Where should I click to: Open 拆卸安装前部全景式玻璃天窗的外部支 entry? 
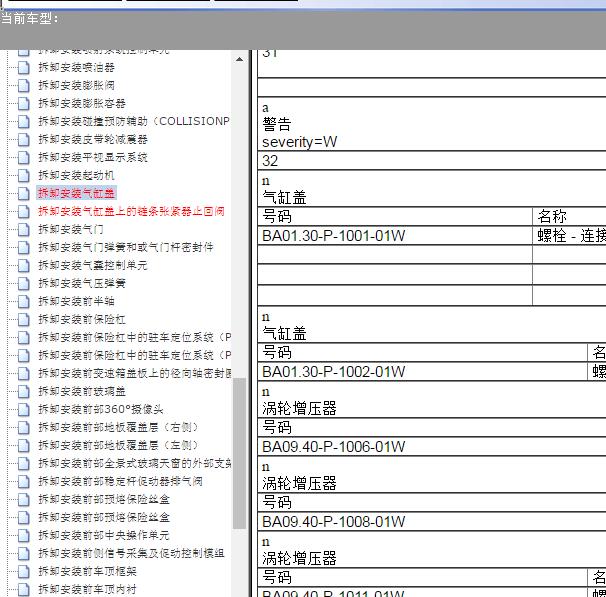134,463
